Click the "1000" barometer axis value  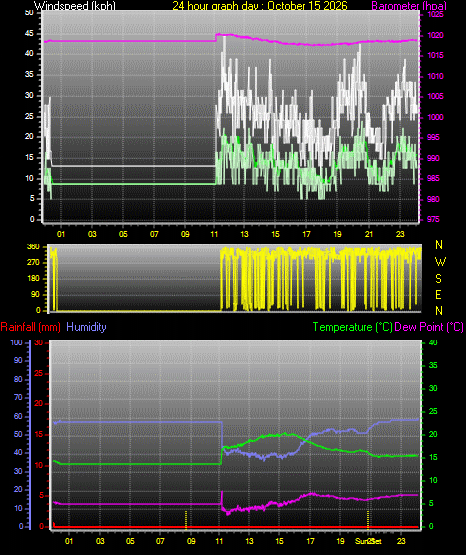click(436, 117)
